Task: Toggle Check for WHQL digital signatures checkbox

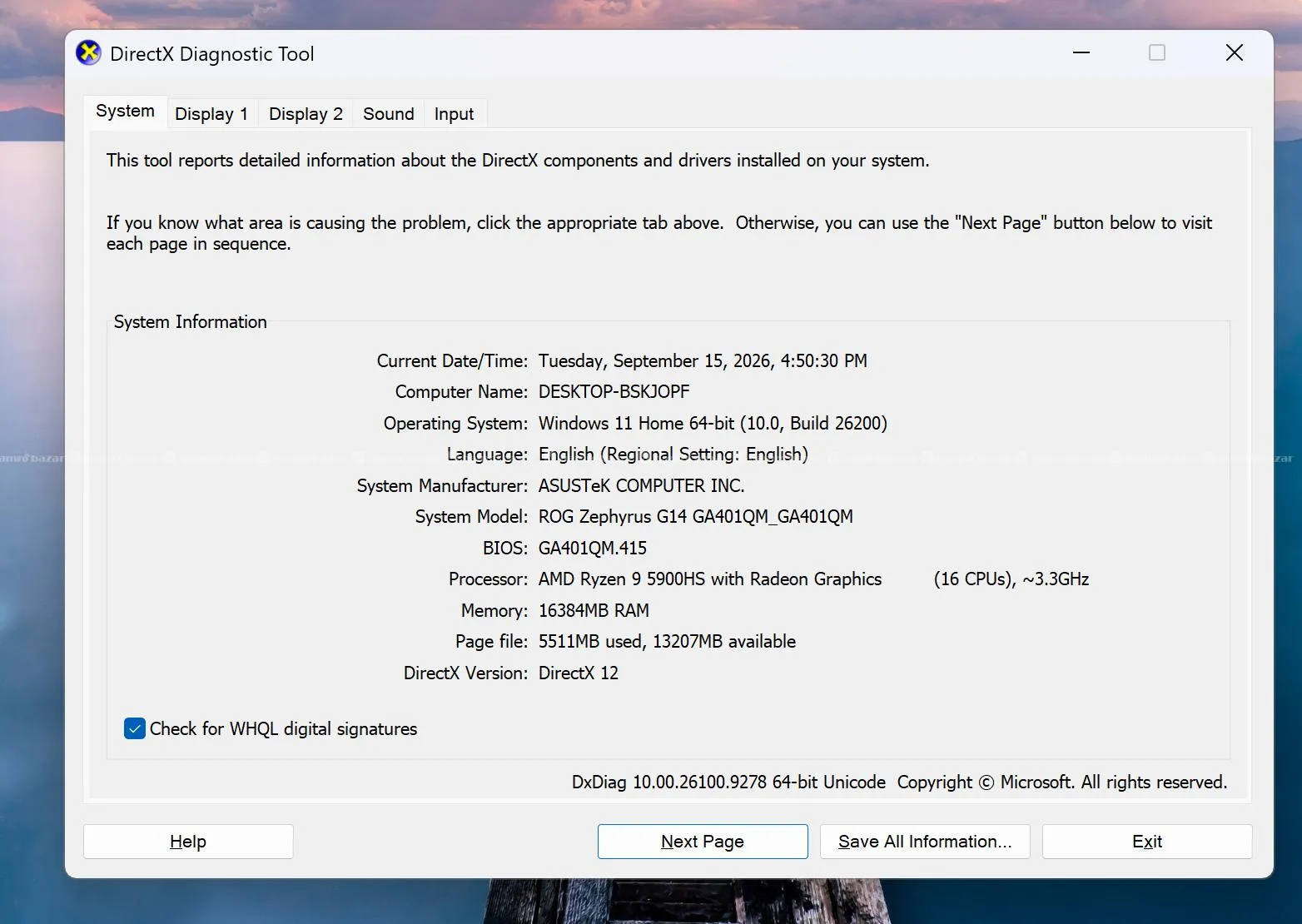Action: coord(135,729)
